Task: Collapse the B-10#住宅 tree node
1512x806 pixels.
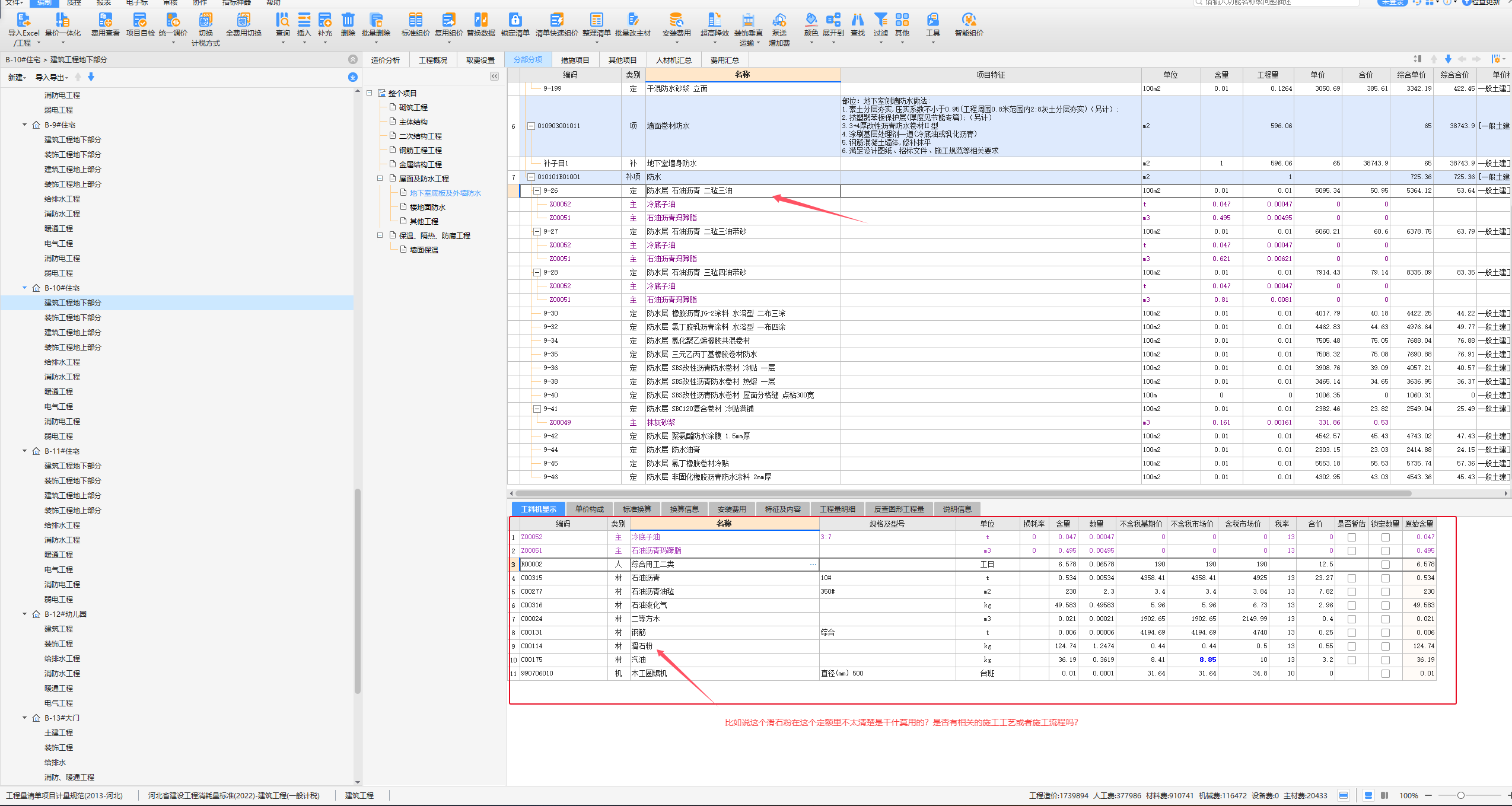Action: [x=24, y=288]
